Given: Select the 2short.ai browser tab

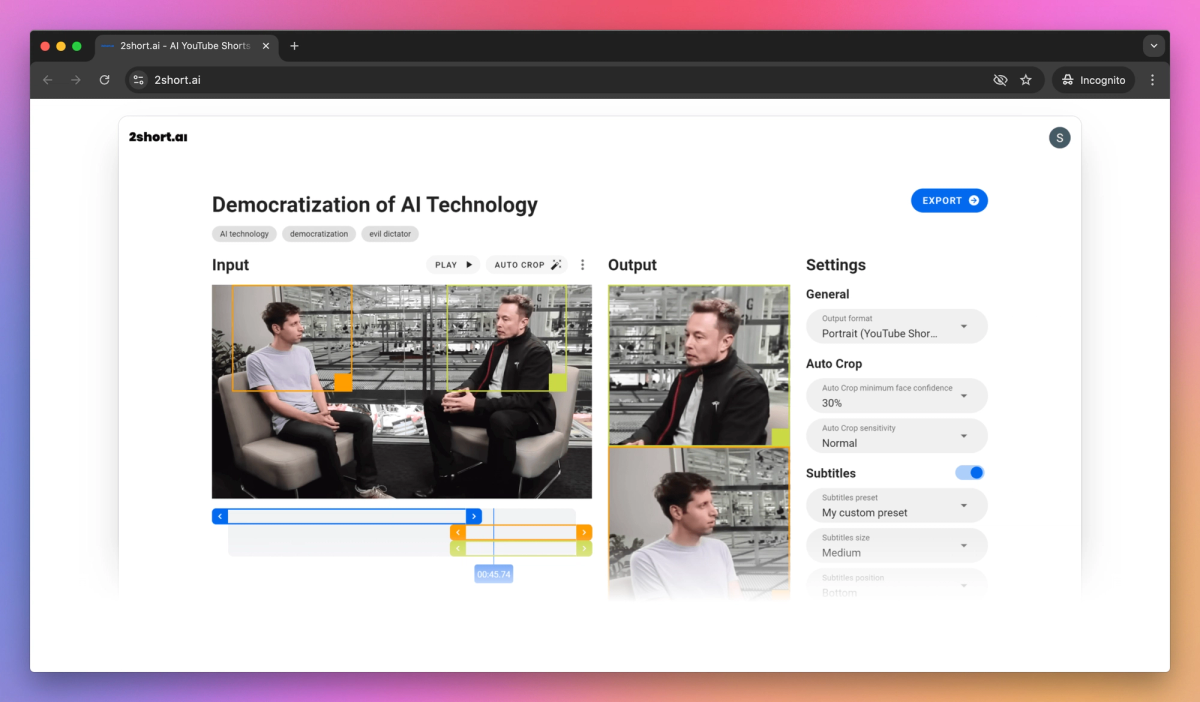Looking at the screenshot, I should (187, 46).
